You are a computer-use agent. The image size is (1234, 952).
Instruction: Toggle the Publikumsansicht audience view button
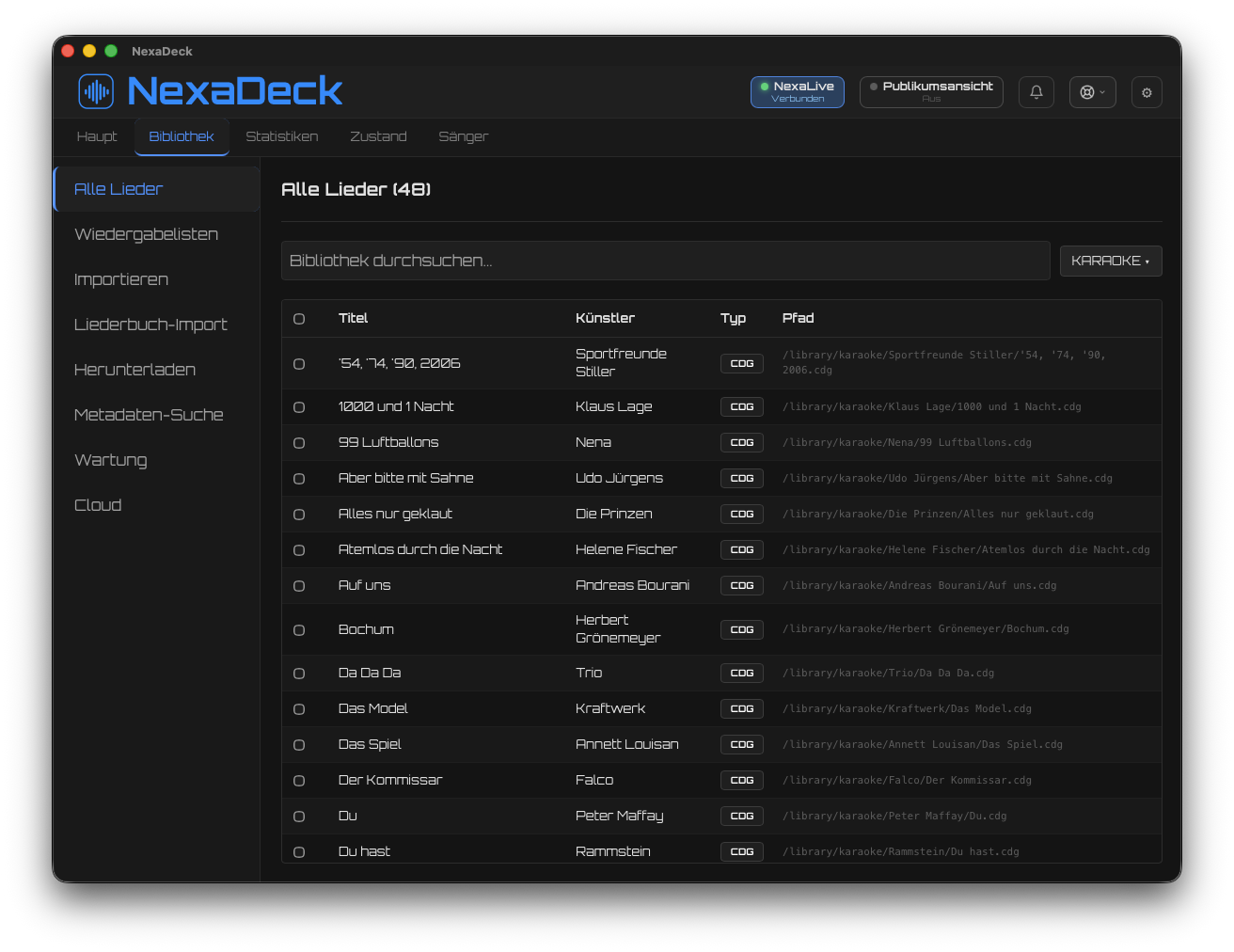click(931, 92)
